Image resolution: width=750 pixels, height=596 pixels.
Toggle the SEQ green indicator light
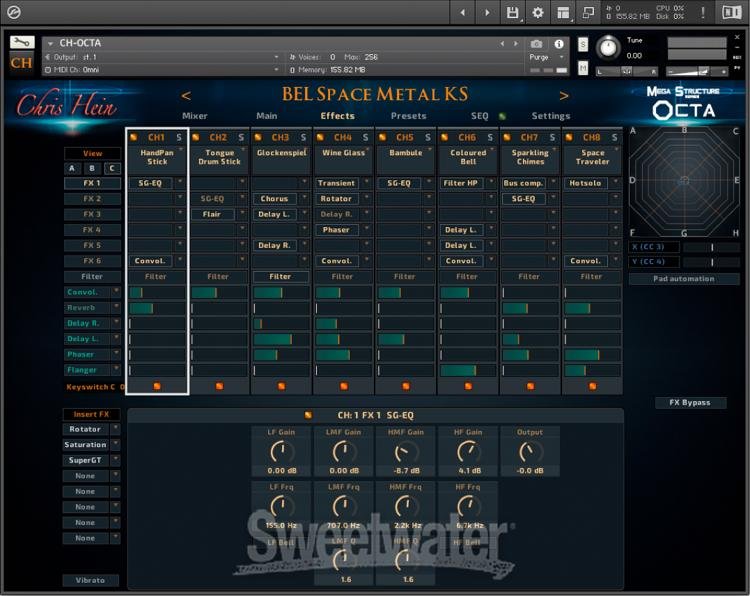[502, 116]
